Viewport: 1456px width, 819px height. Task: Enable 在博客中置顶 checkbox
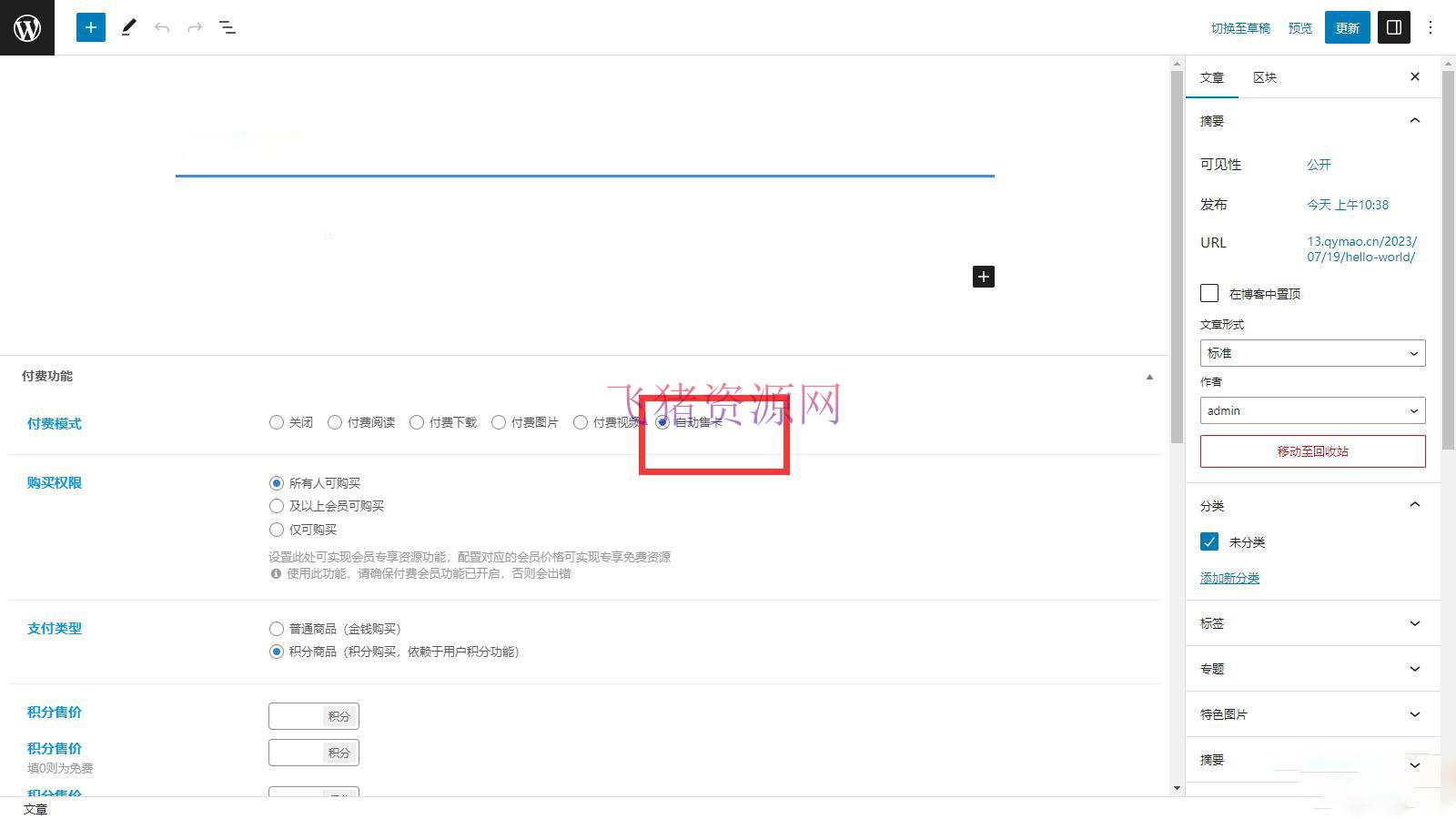point(1208,293)
